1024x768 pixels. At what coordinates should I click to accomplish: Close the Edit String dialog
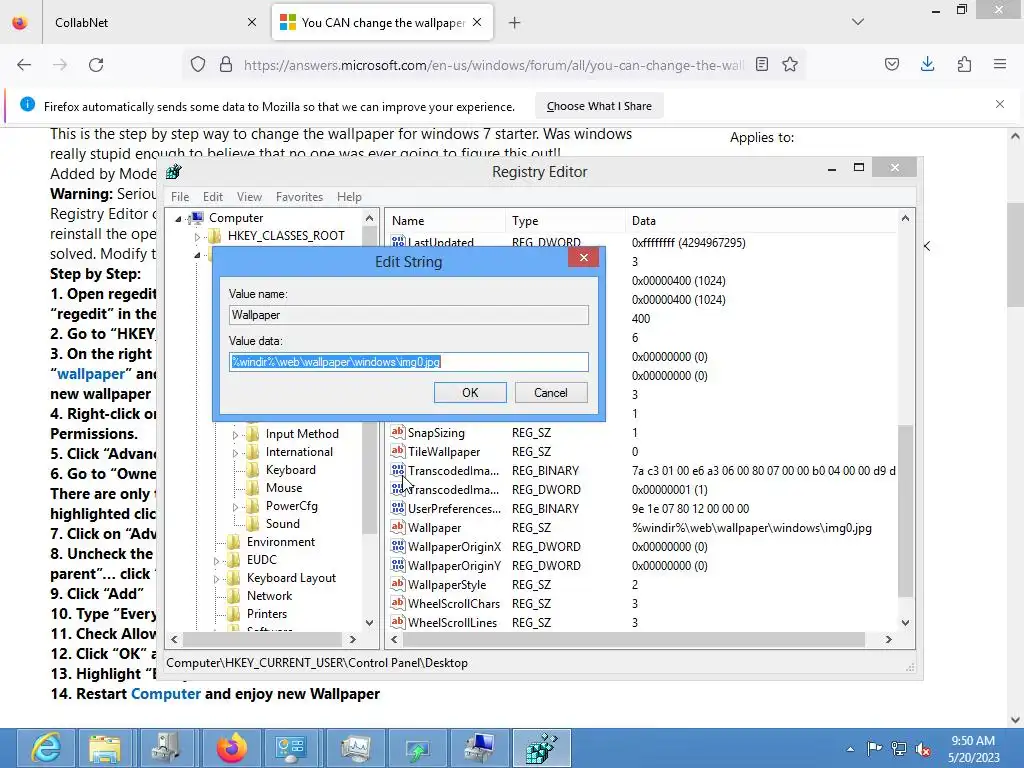pyautogui.click(x=583, y=257)
